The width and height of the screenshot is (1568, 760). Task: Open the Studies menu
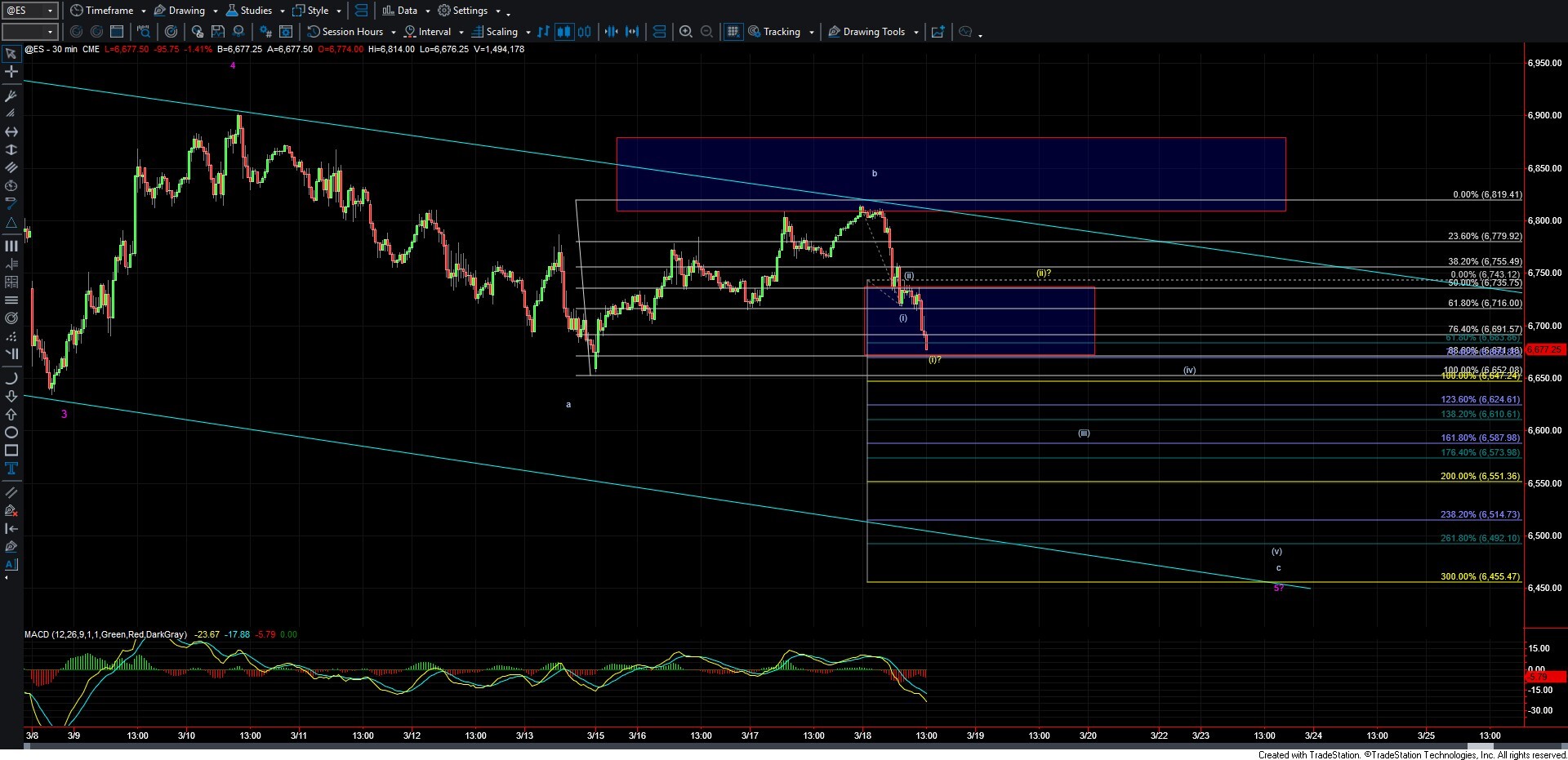tap(256, 11)
